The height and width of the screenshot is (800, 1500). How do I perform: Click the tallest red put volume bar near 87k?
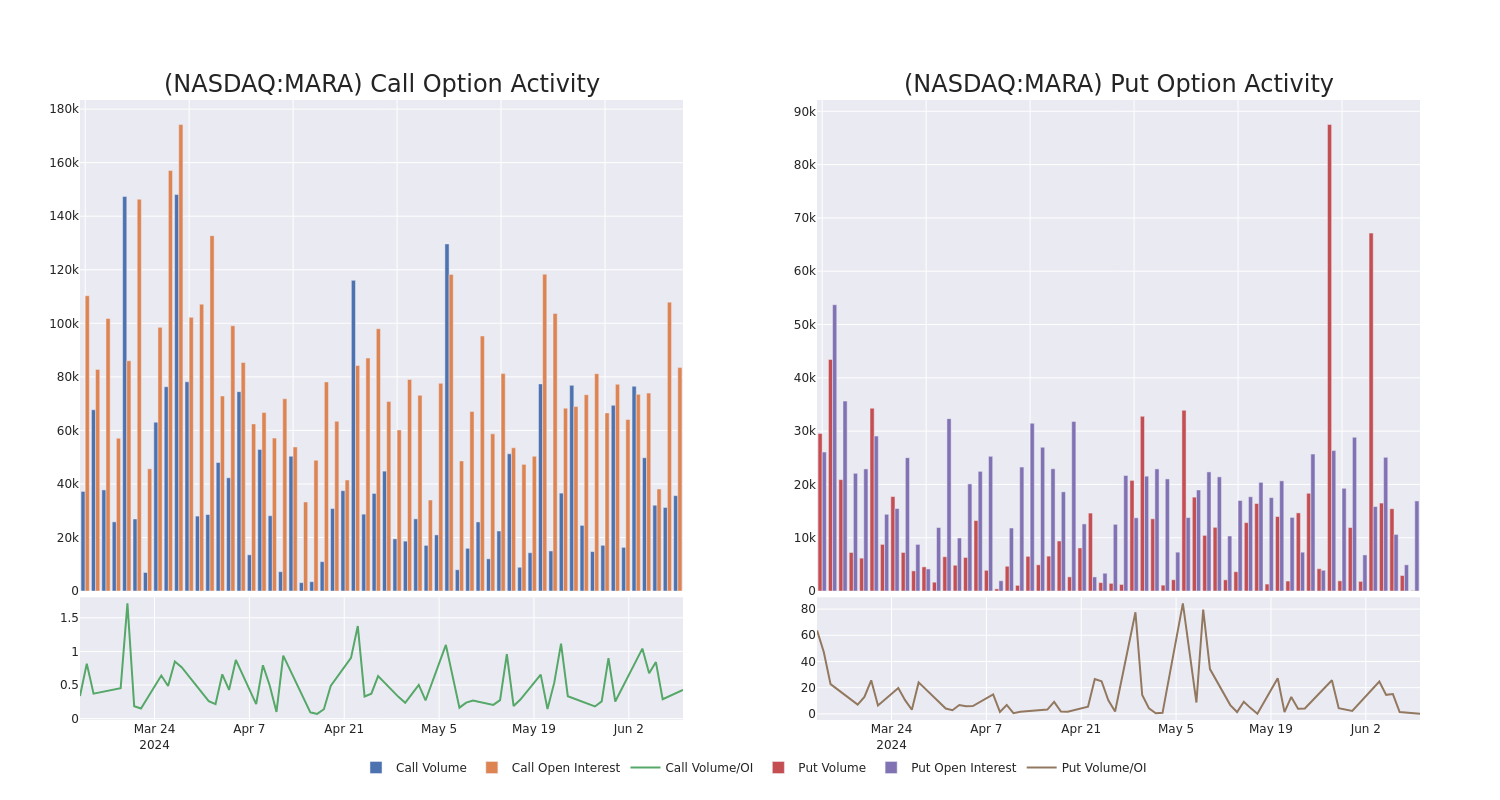point(1329,357)
